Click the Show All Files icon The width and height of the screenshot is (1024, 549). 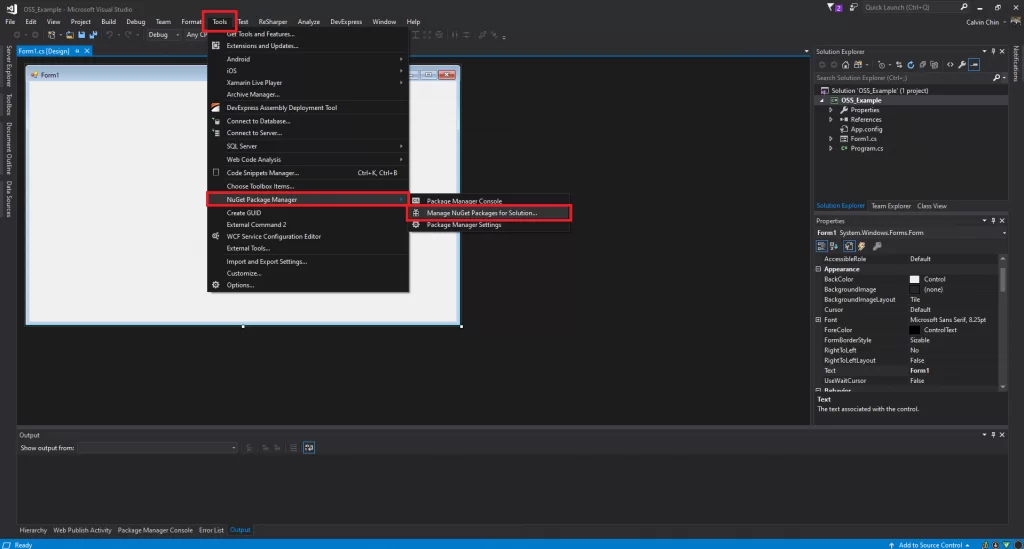point(934,65)
